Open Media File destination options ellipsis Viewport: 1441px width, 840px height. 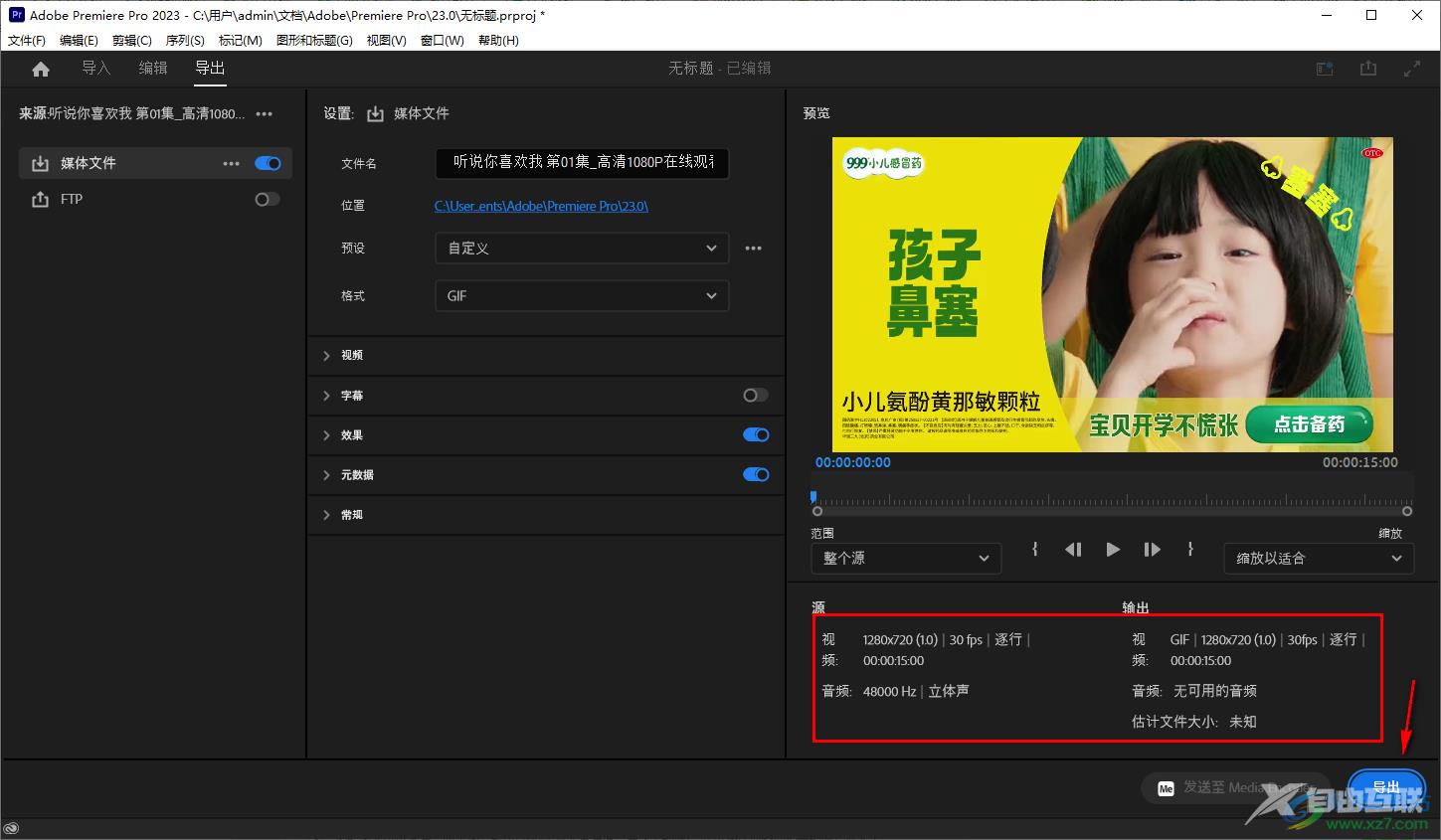tap(232, 163)
